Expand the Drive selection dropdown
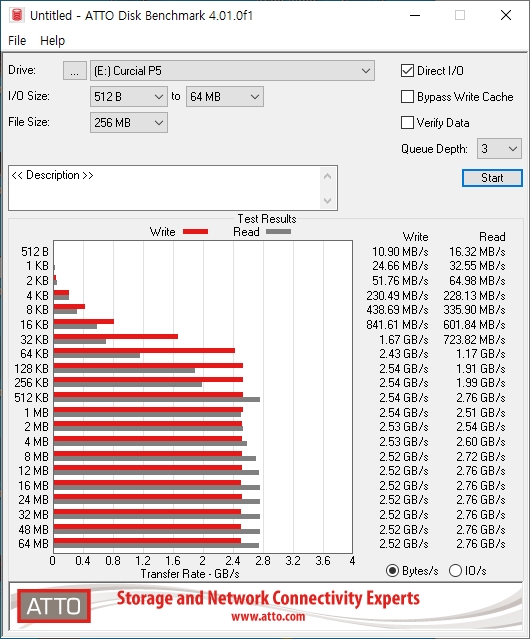 click(x=232, y=71)
